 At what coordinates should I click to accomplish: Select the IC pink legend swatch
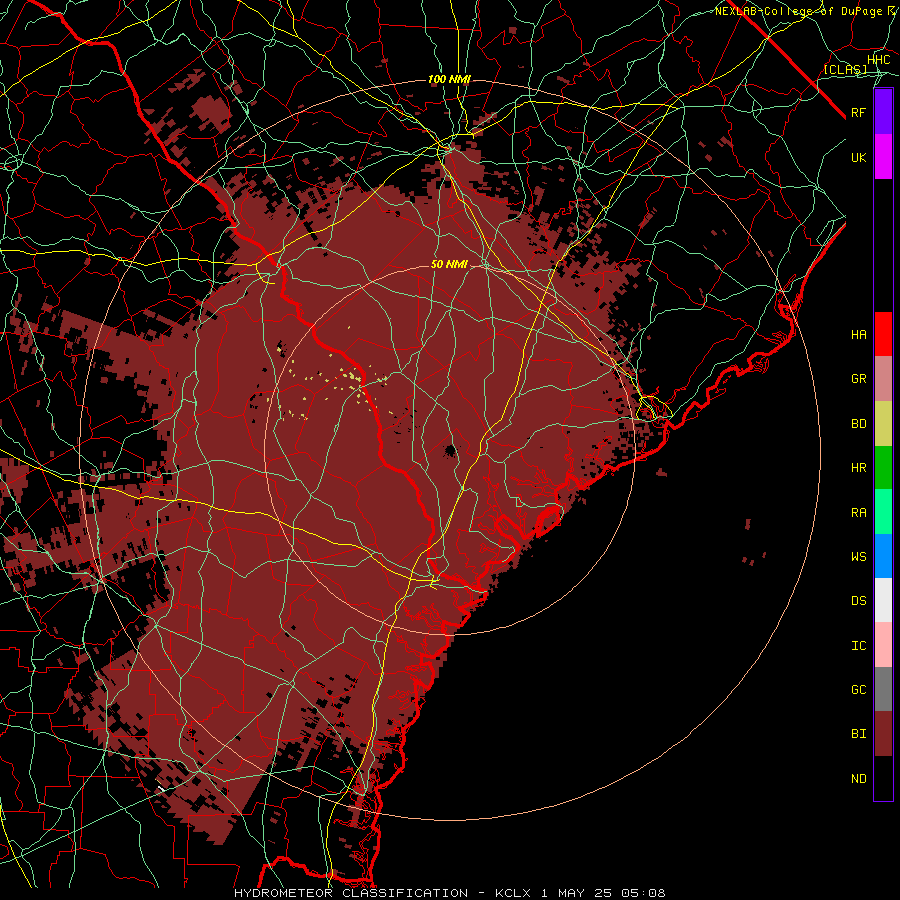pyautogui.click(x=883, y=645)
